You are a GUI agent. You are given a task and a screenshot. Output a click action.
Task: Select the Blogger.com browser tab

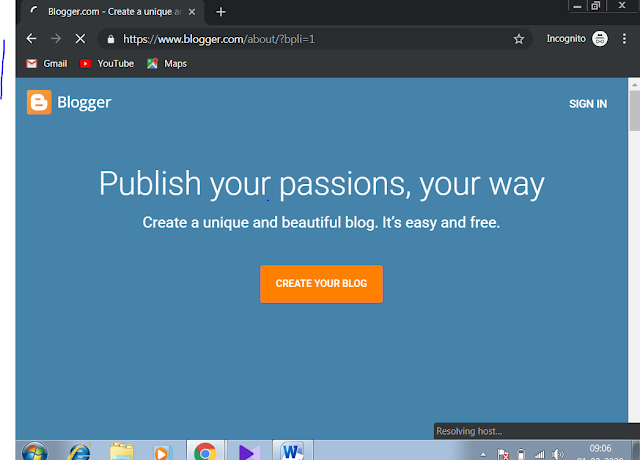pos(112,12)
